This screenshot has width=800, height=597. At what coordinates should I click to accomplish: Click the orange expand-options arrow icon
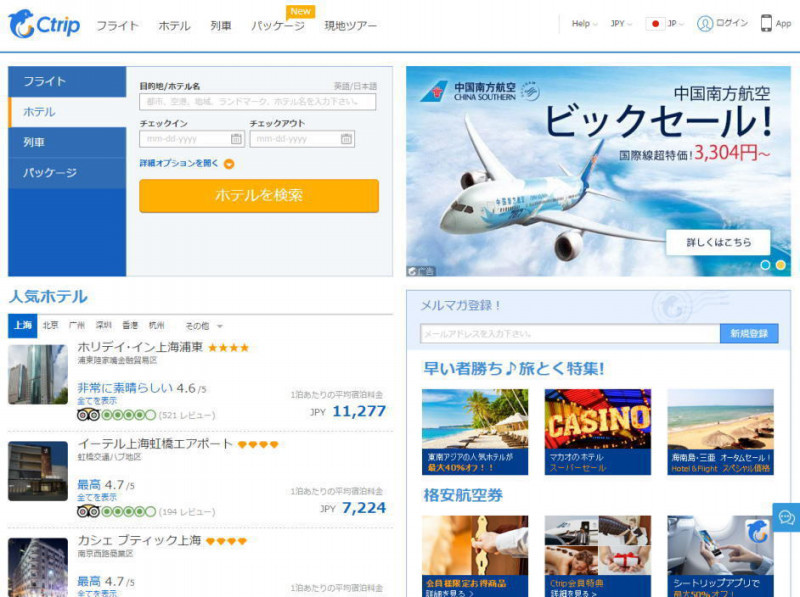[x=229, y=164]
